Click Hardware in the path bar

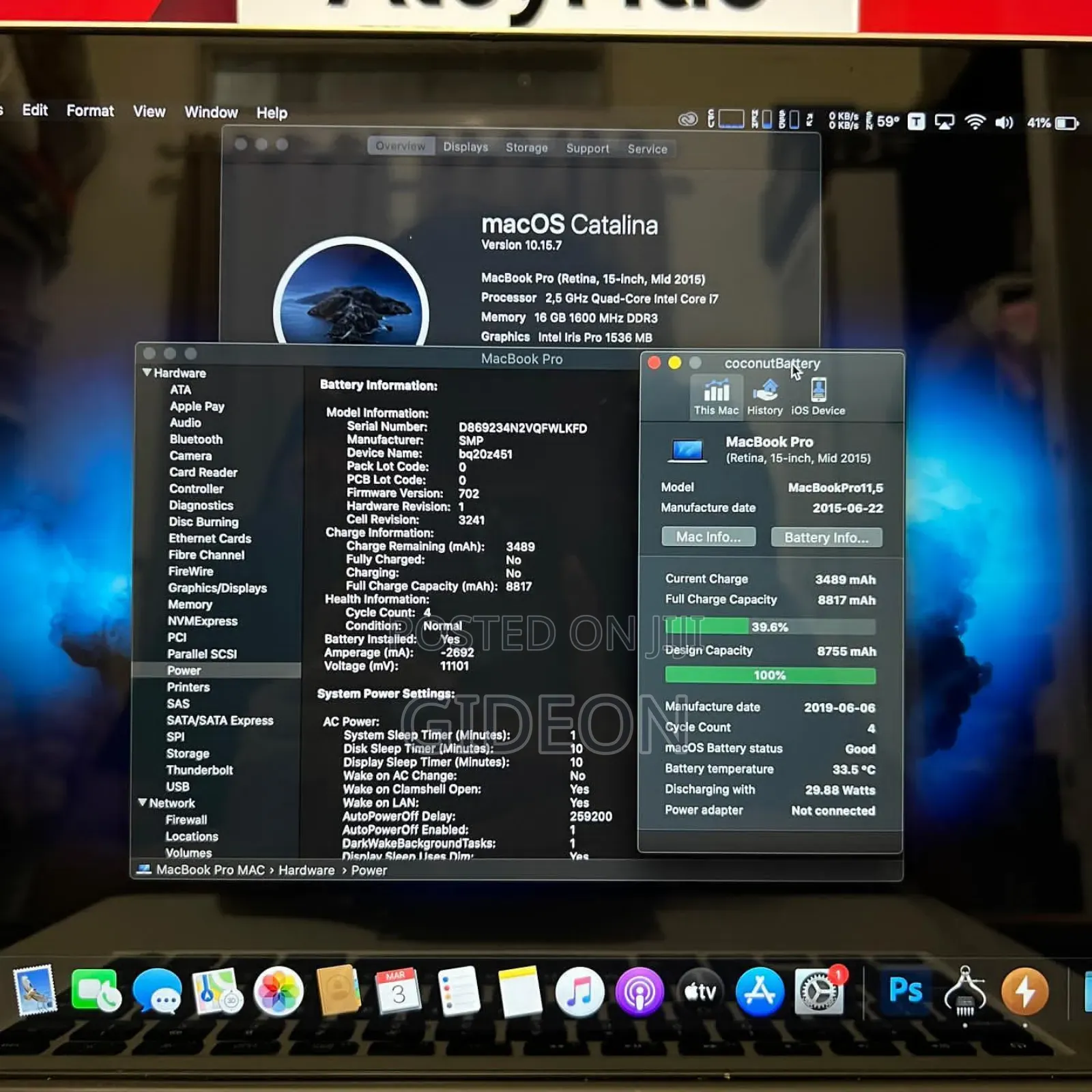pyautogui.click(x=306, y=870)
